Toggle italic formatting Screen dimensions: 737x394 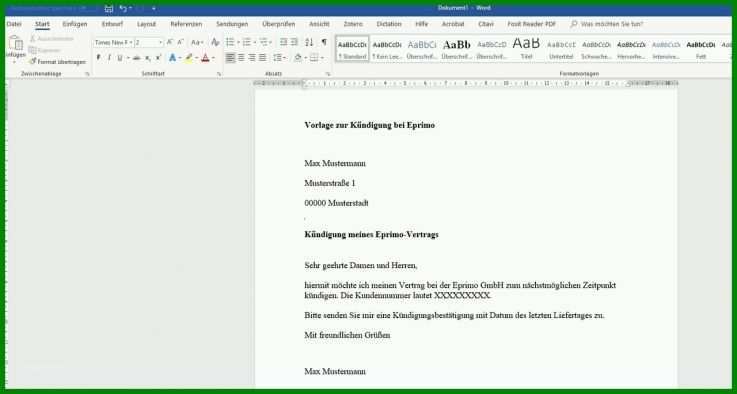tap(109, 58)
